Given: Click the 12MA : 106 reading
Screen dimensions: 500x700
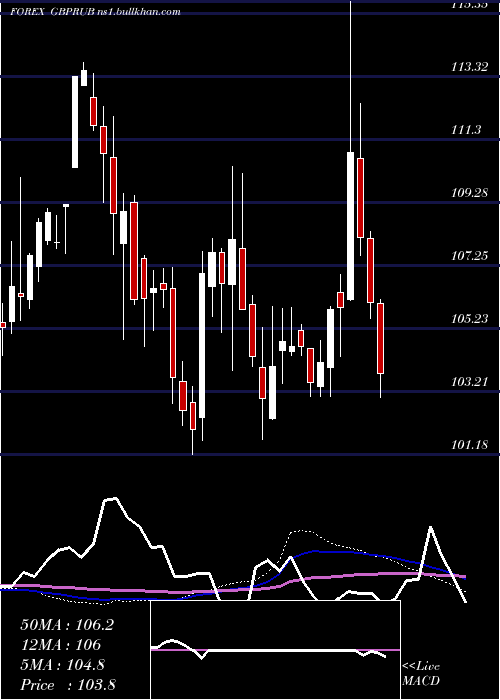Looking at the screenshot, I should click(60, 645).
